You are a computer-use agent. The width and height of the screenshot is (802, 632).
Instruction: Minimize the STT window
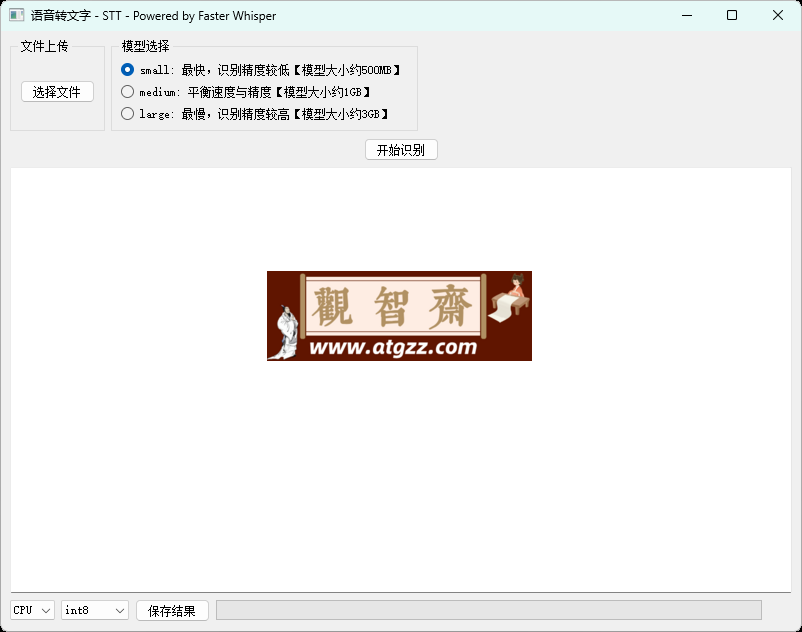[x=687, y=15]
